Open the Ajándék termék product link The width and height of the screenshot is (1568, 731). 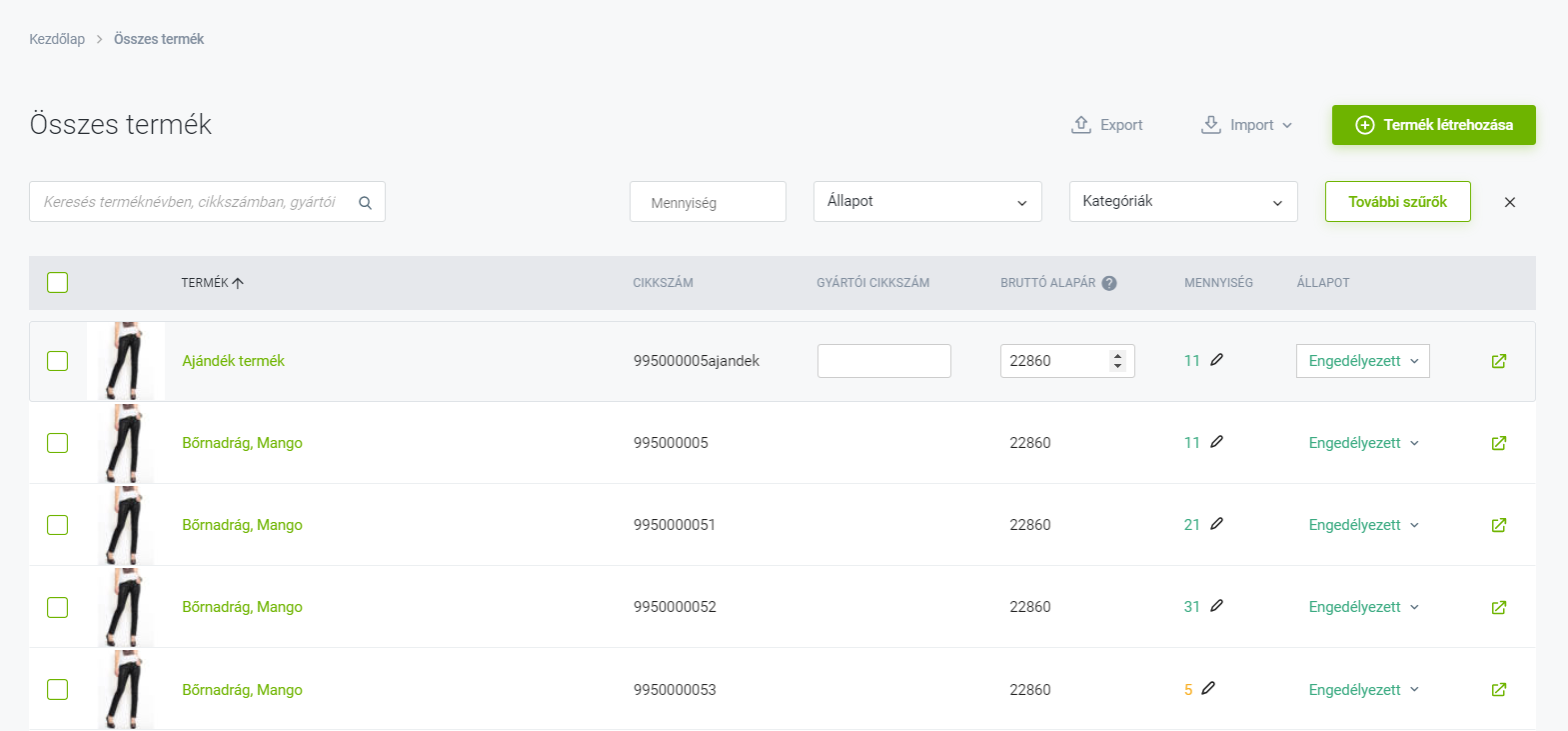[x=233, y=361]
